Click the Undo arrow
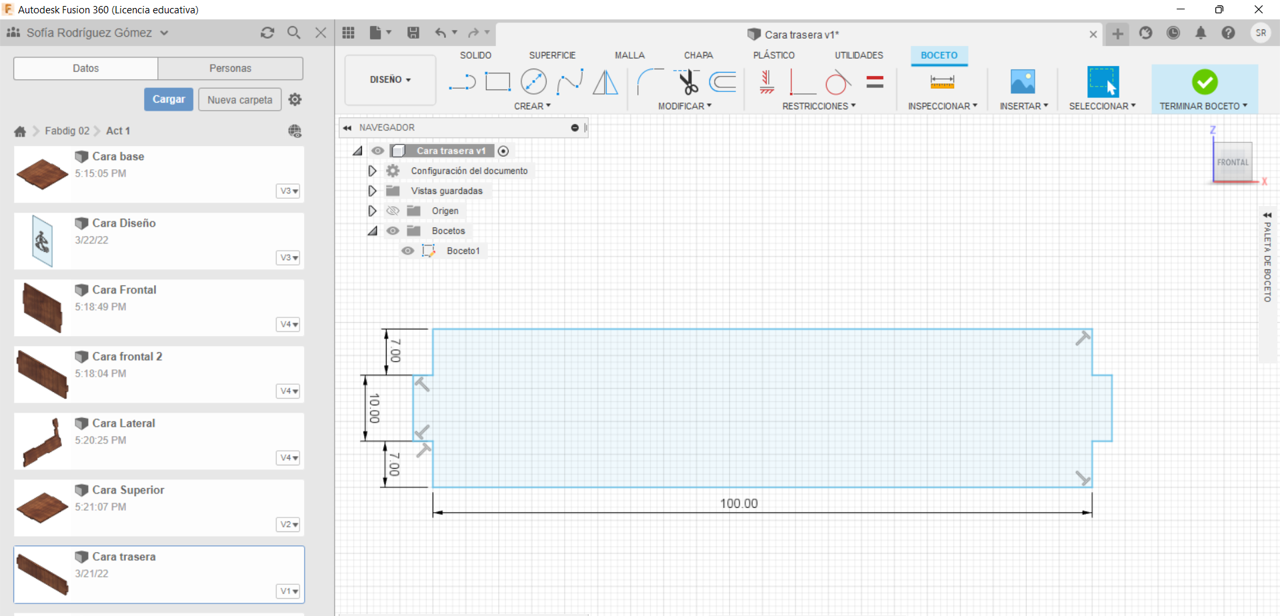This screenshot has height=616, width=1280. coord(440,33)
